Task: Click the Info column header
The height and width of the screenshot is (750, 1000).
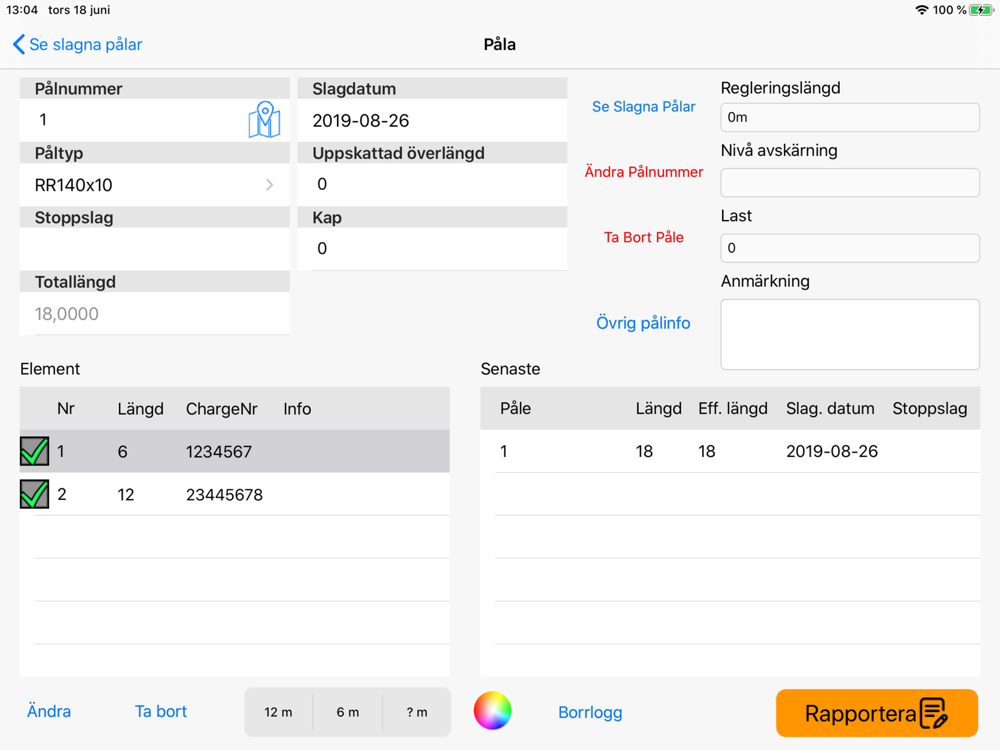Action: 297,409
